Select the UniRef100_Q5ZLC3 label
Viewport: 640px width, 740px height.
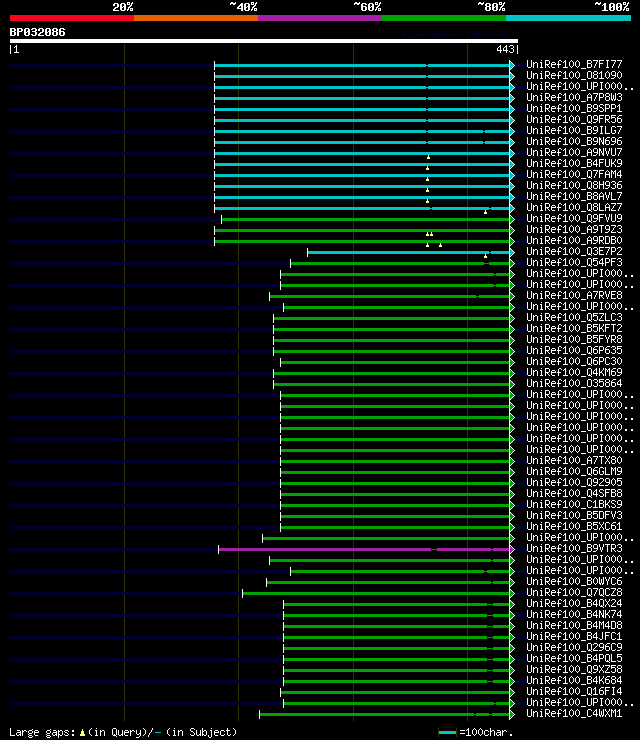(x=574, y=317)
